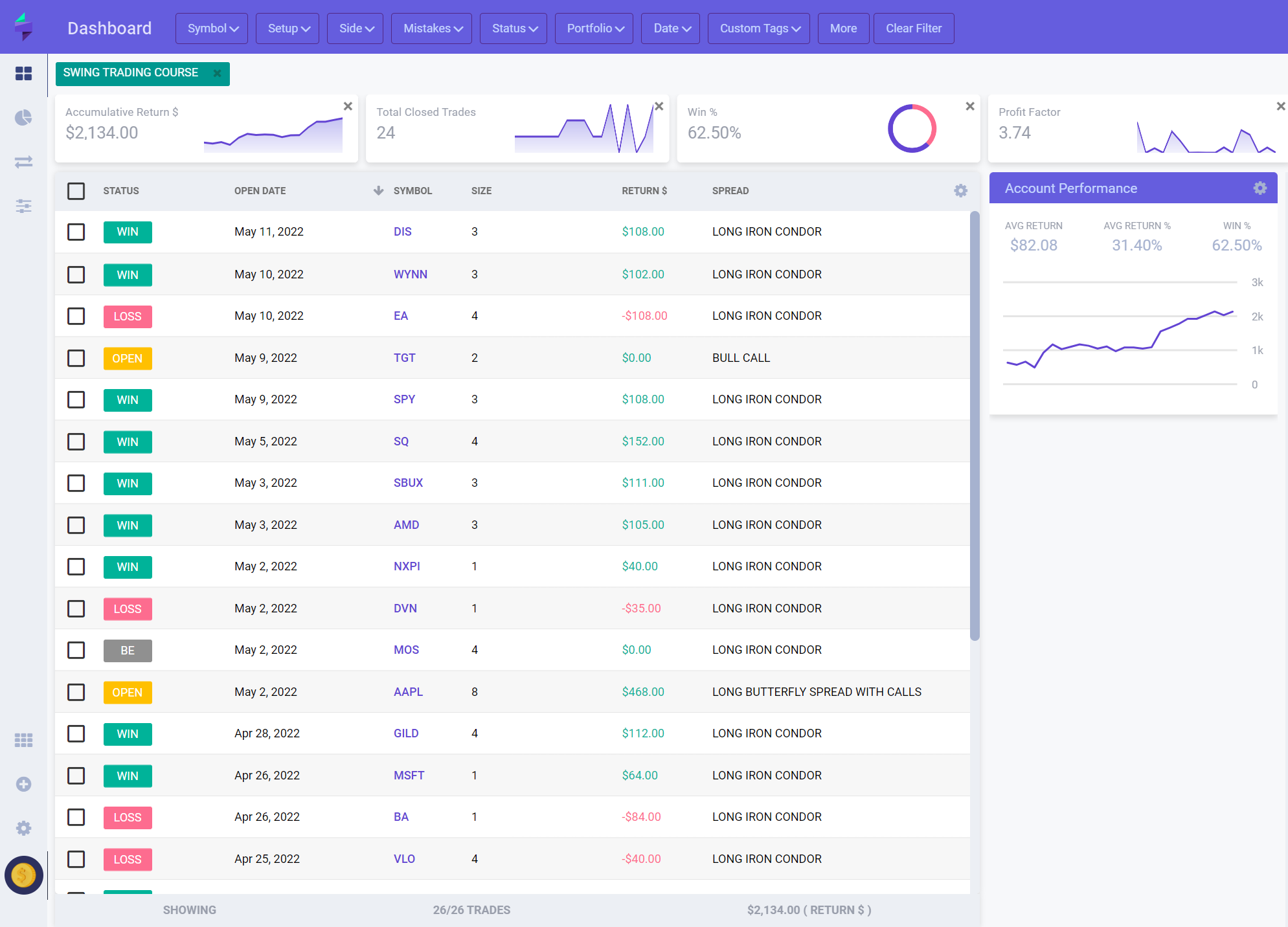Close the Profit Factor widget
Viewport: 1288px width, 927px height.
tap(1280, 106)
